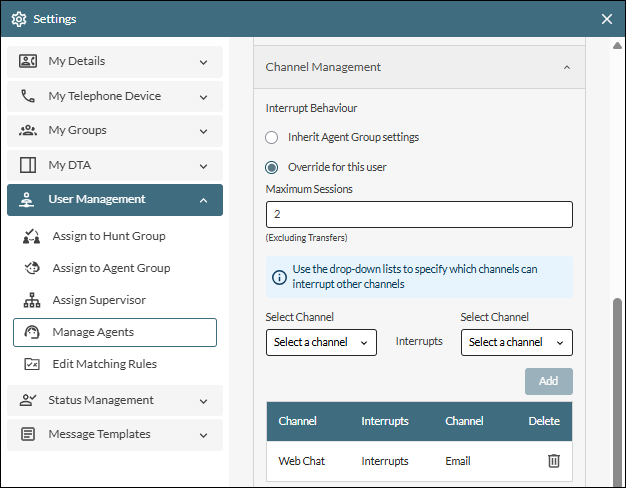Click the My Telephone Device phone icon
The height and width of the screenshot is (488, 626).
click(x=28, y=97)
